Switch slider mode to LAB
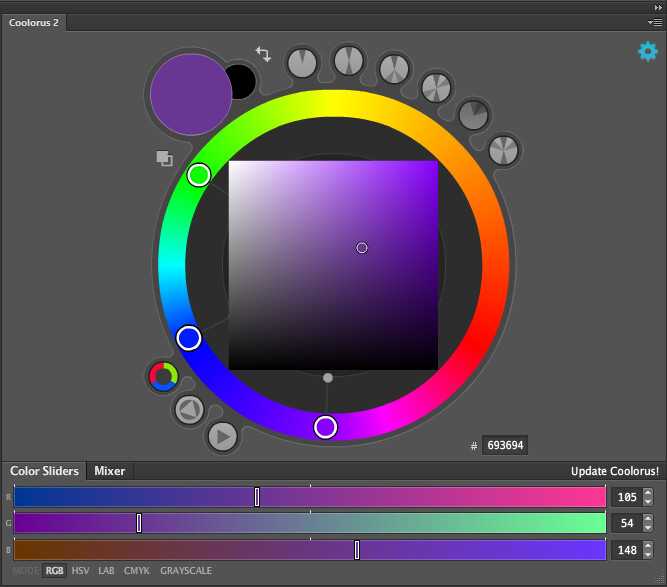667x587 pixels. (106, 571)
